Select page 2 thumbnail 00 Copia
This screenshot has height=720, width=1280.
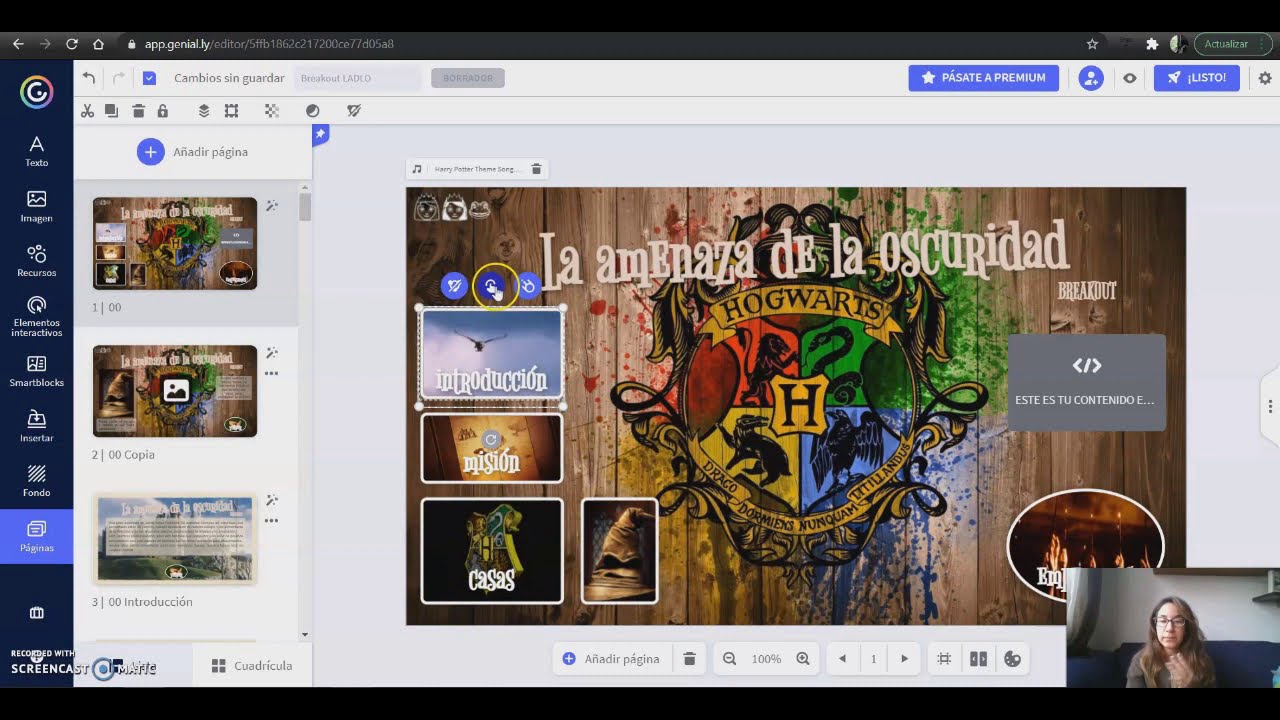pos(175,391)
